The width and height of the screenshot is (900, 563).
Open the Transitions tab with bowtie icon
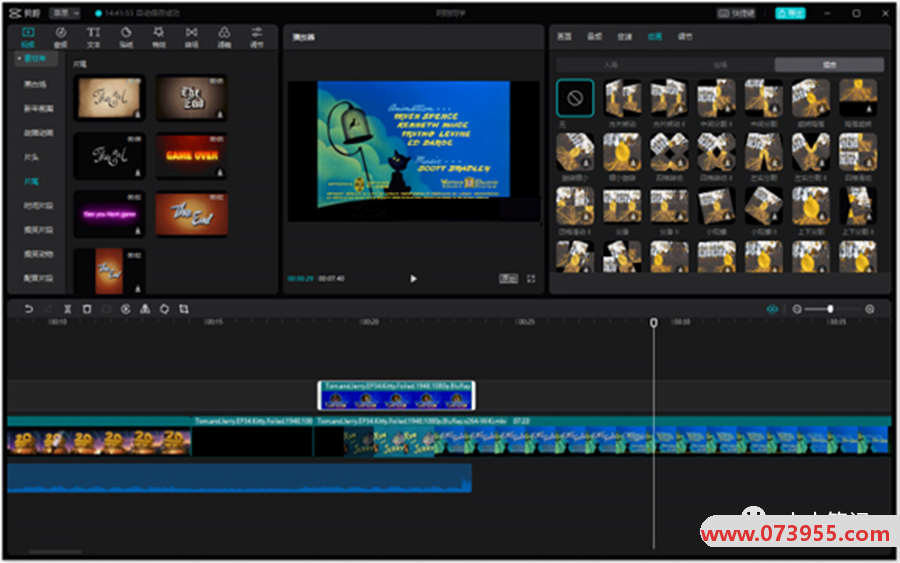coord(191,37)
